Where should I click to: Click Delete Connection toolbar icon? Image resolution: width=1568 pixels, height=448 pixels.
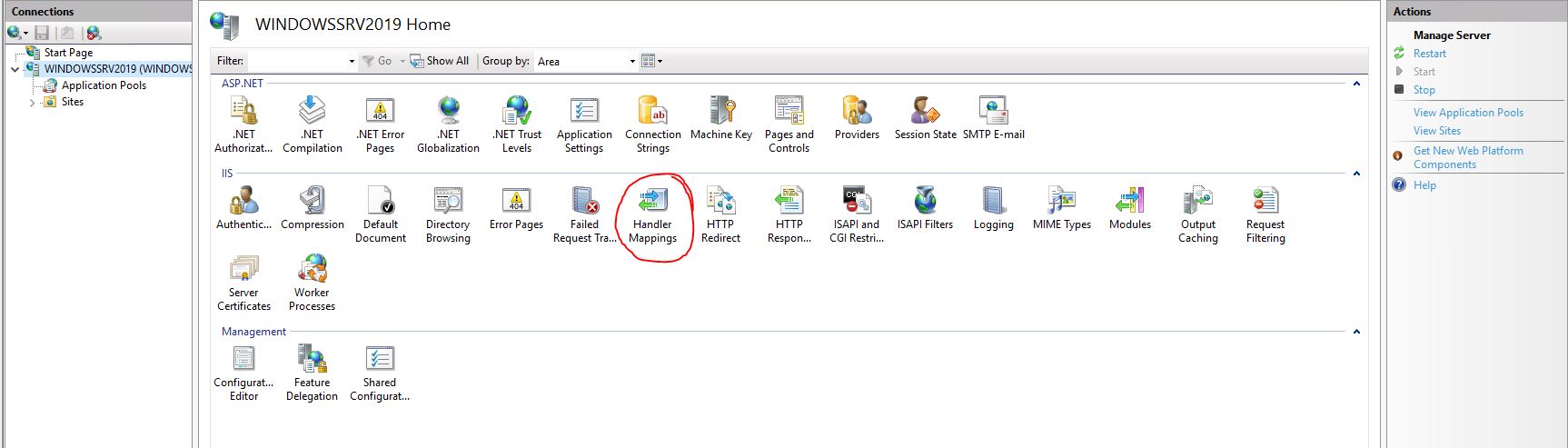[x=94, y=33]
